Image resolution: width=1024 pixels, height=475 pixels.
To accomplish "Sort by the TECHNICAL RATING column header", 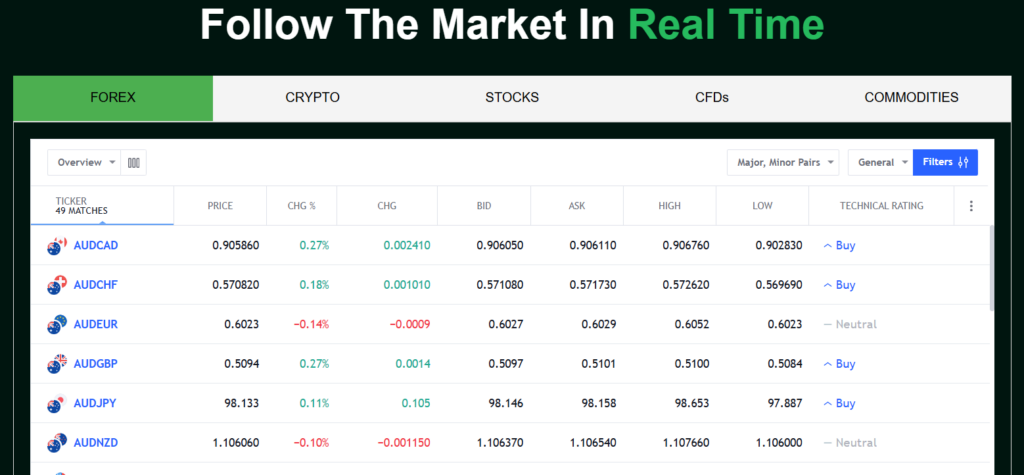I will pos(881,206).
